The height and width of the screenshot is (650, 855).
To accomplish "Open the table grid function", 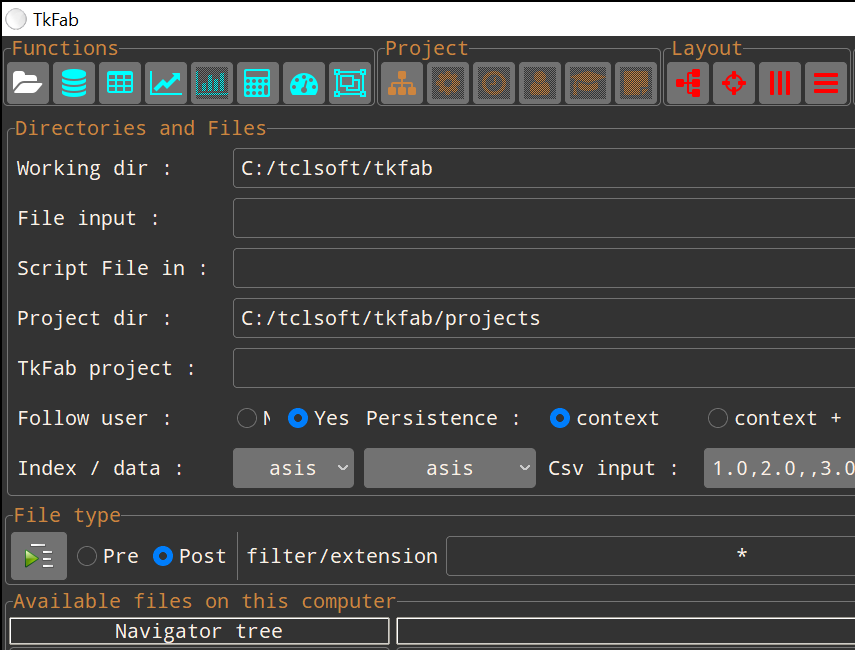I will pyautogui.click(x=119, y=82).
